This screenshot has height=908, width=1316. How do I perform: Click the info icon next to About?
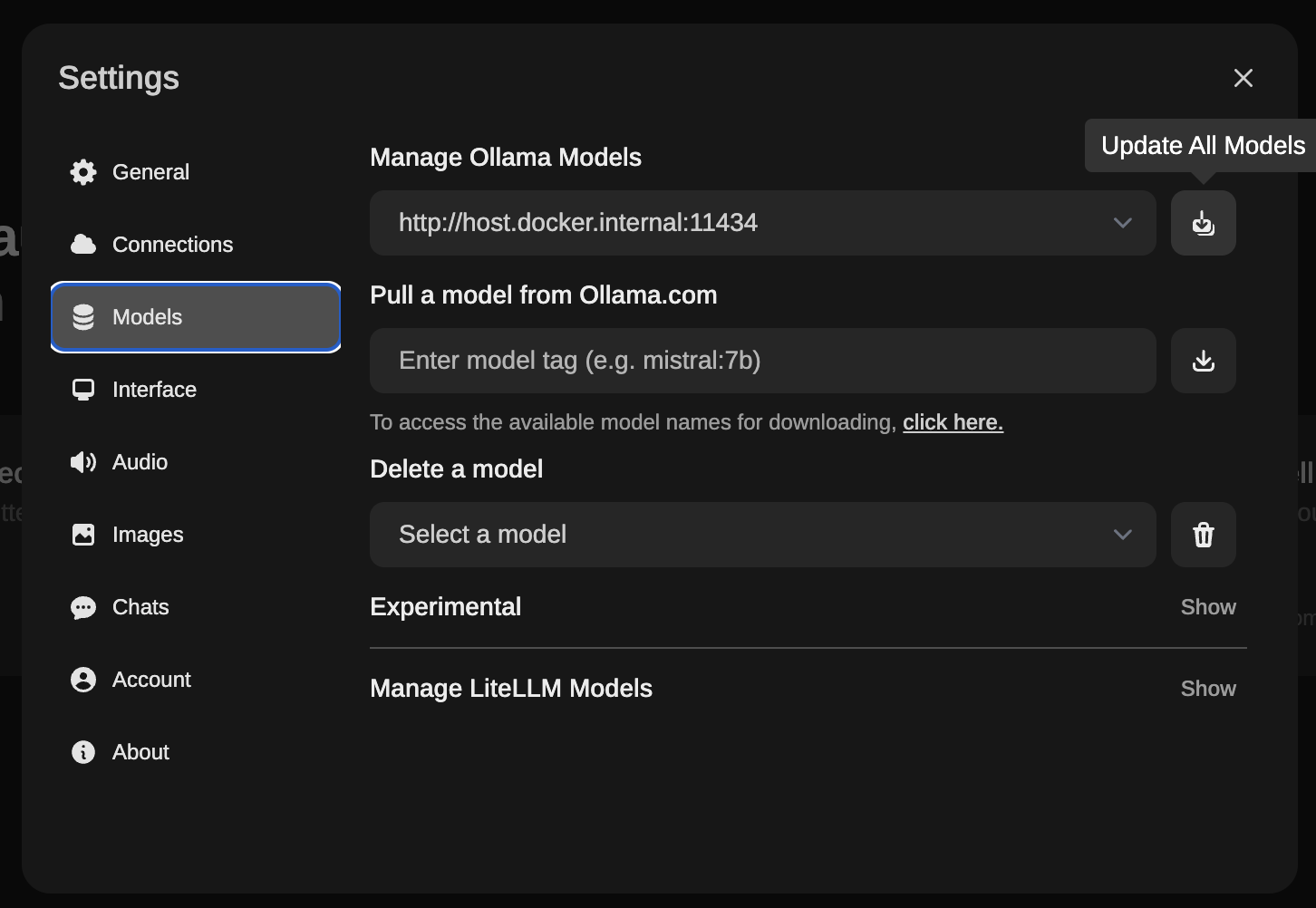(x=82, y=751)
